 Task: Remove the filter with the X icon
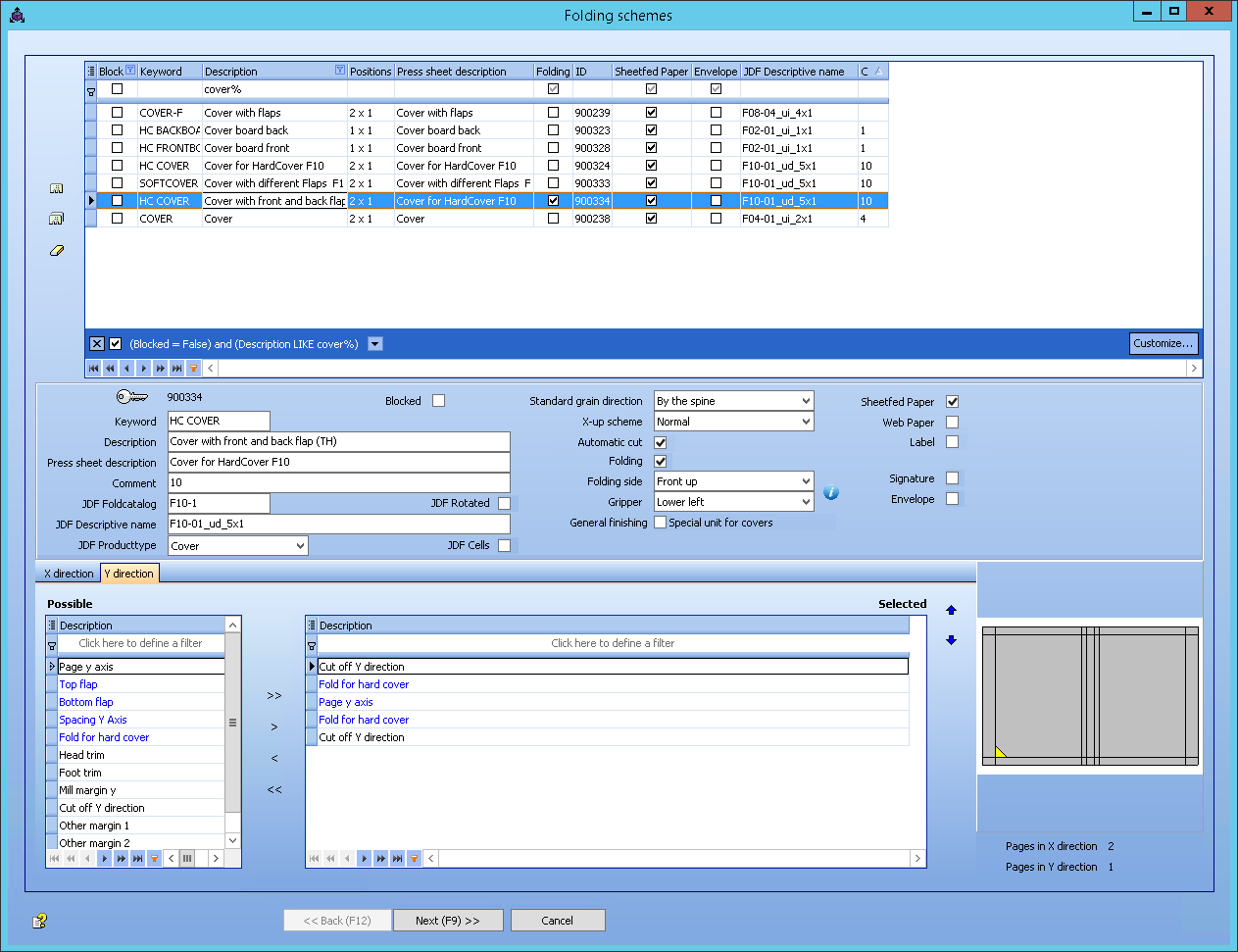point(97,344)
